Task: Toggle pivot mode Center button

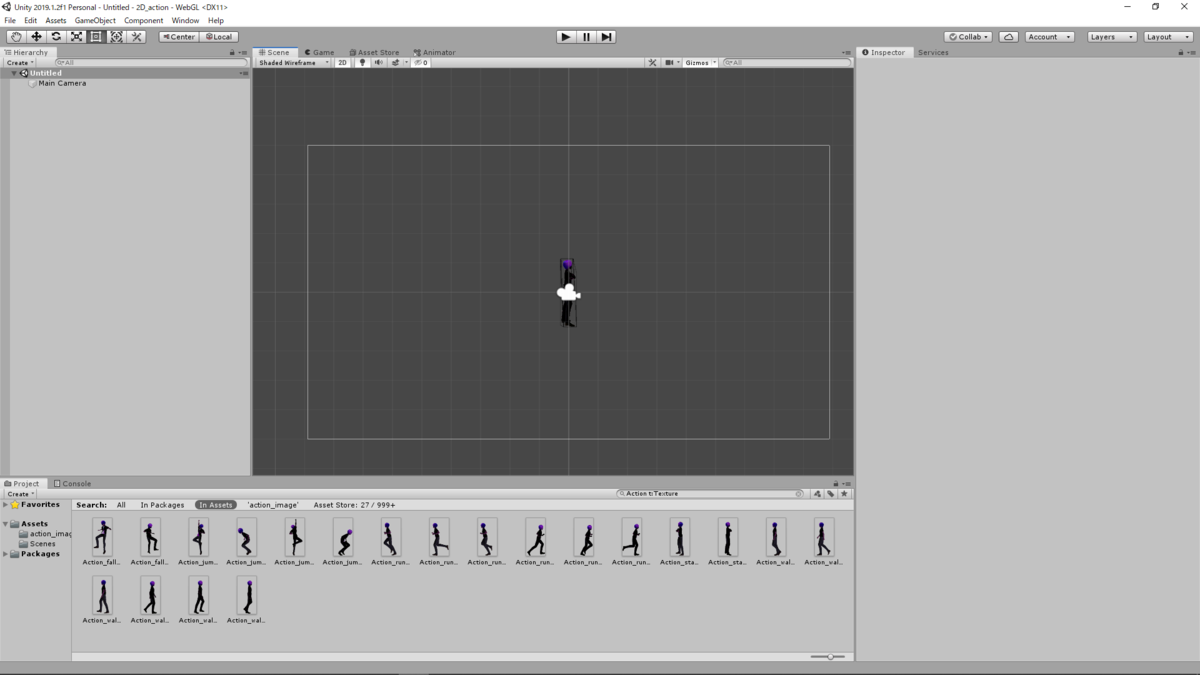Action: [179, 37]
